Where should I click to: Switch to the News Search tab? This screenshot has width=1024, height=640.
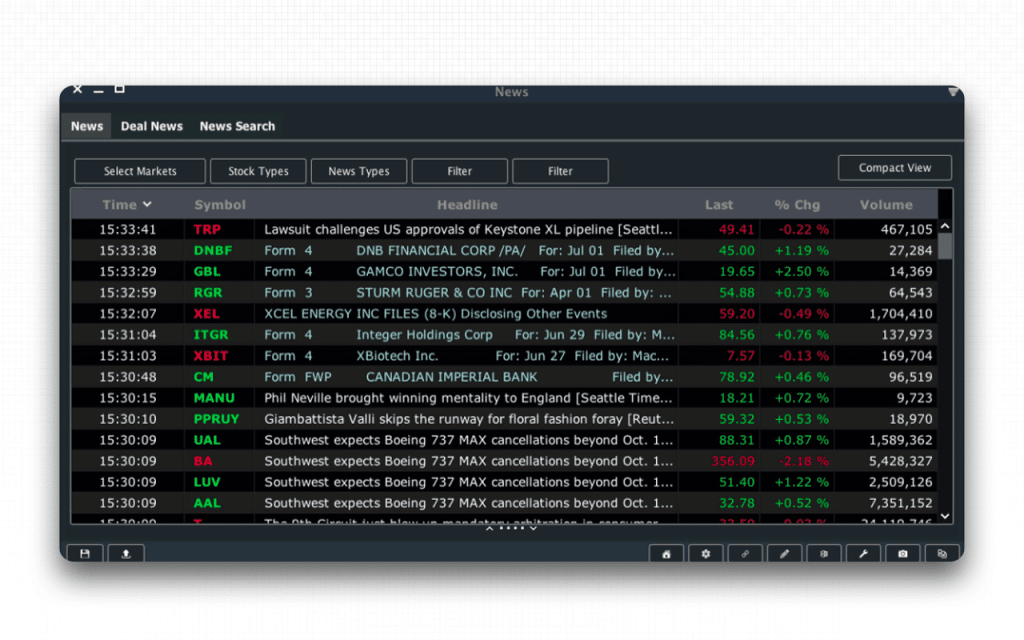pyautogui.click(x=237, y=126)
